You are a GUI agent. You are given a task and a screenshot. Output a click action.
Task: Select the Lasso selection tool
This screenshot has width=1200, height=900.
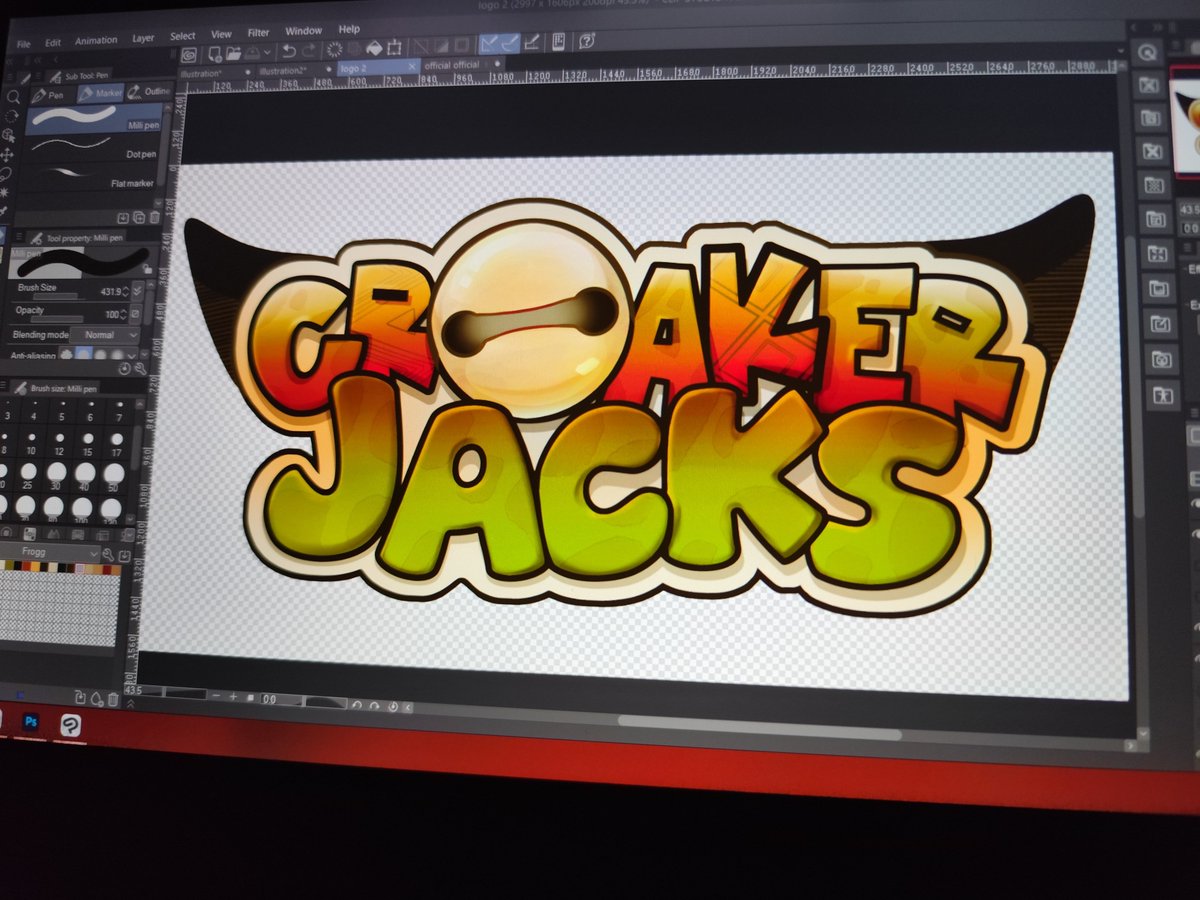(6, 174)
